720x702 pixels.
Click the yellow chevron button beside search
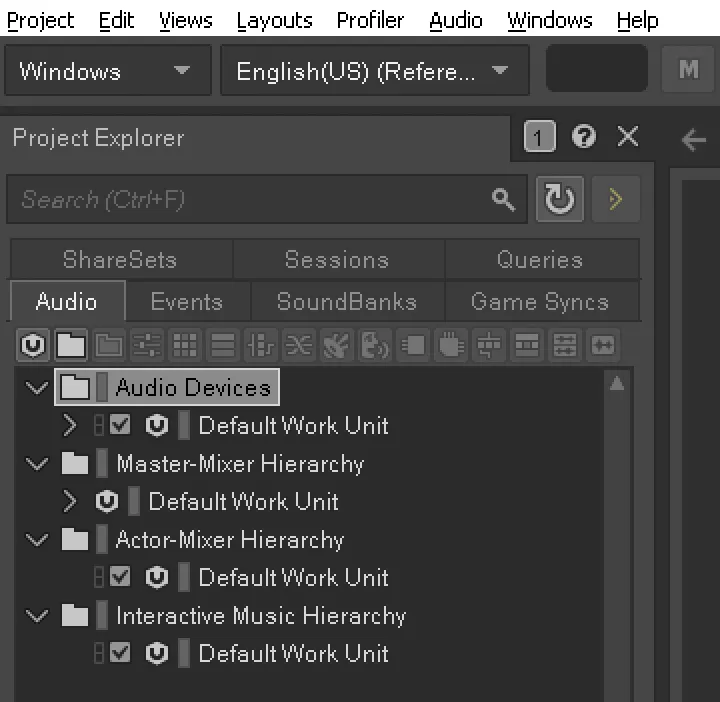pos(615,200)
